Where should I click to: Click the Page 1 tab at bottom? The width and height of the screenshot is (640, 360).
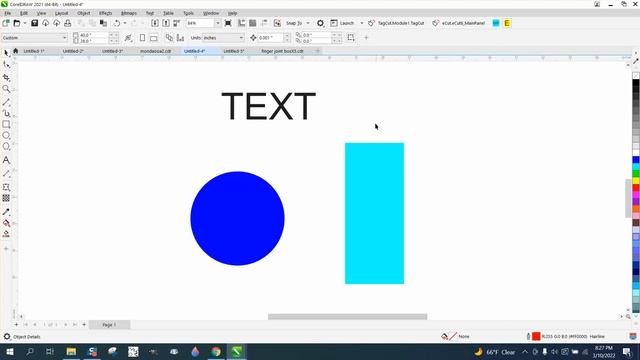click(109, 325)
